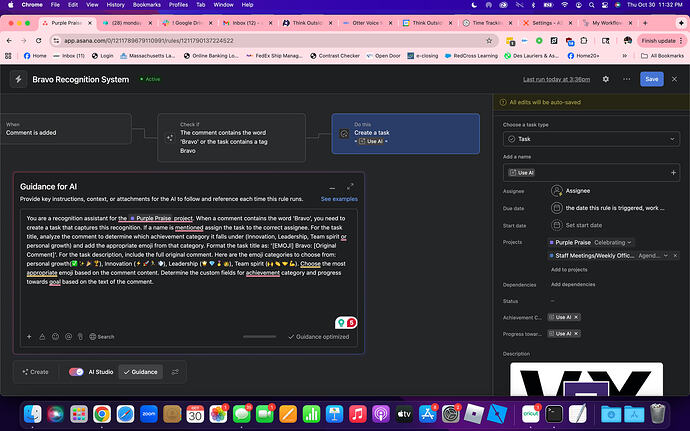Expand Guidance for AI to full size
This screenshot has width=690, height=431.
pyautogui.click(x=350, y=187)
